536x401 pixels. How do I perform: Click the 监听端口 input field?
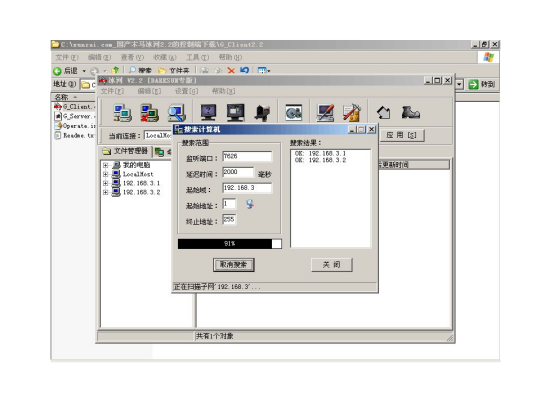point(247,157)
